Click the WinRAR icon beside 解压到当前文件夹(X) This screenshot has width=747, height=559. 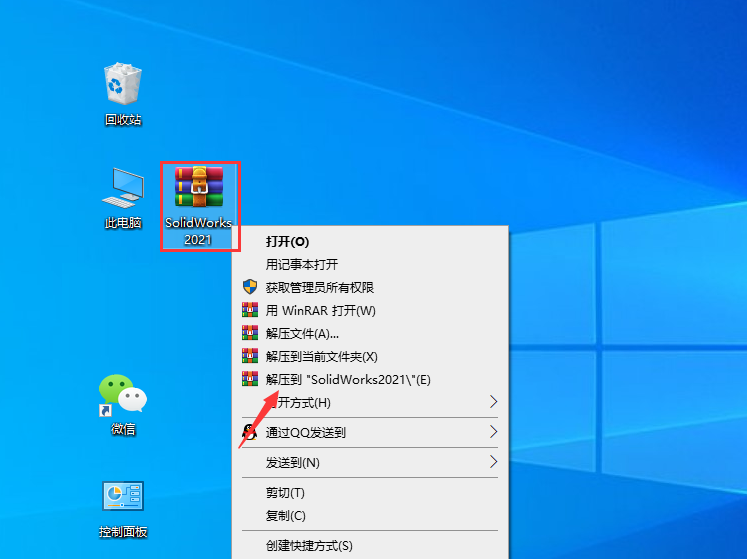250,356
